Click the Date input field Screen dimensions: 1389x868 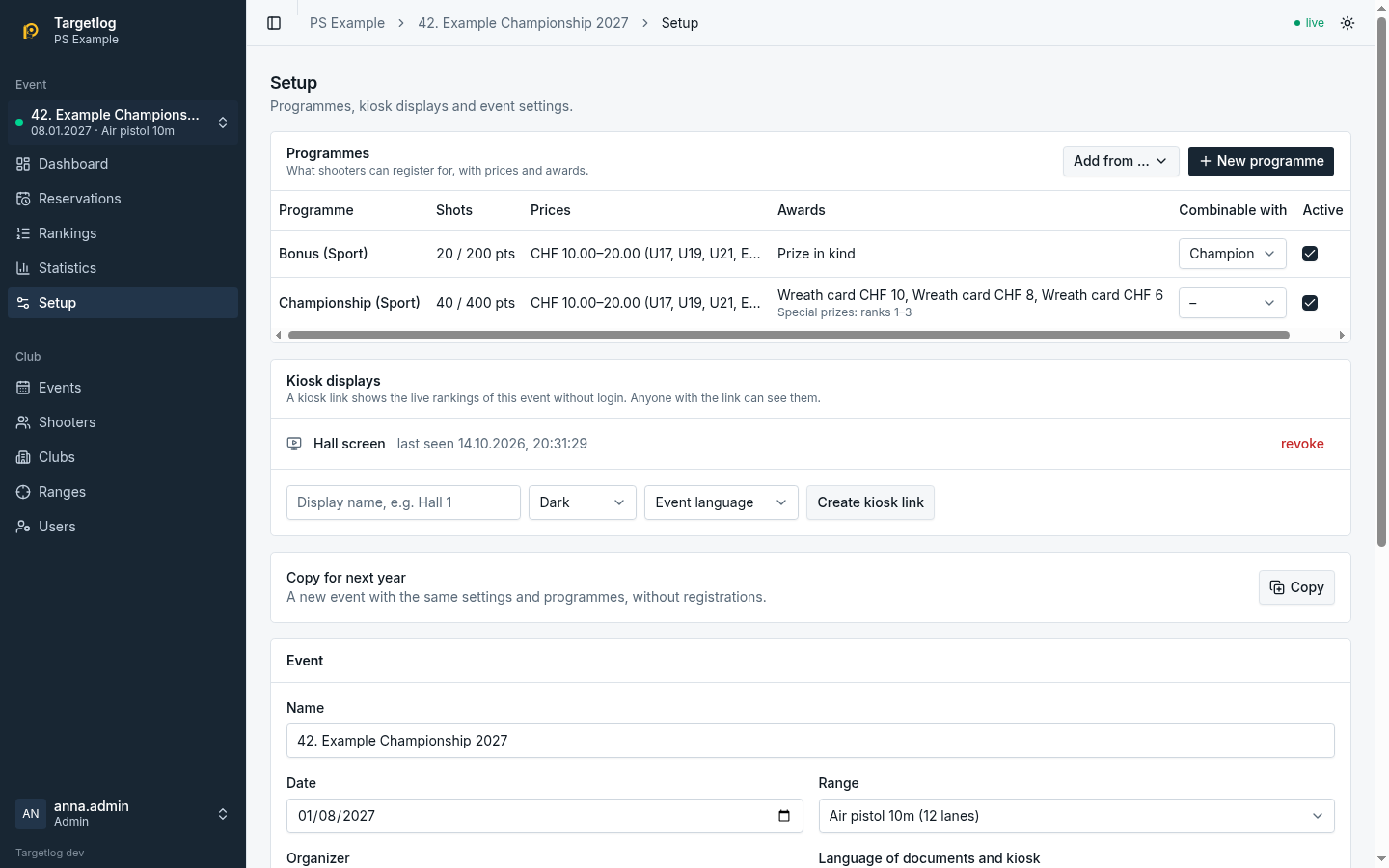tap(544, 816)
